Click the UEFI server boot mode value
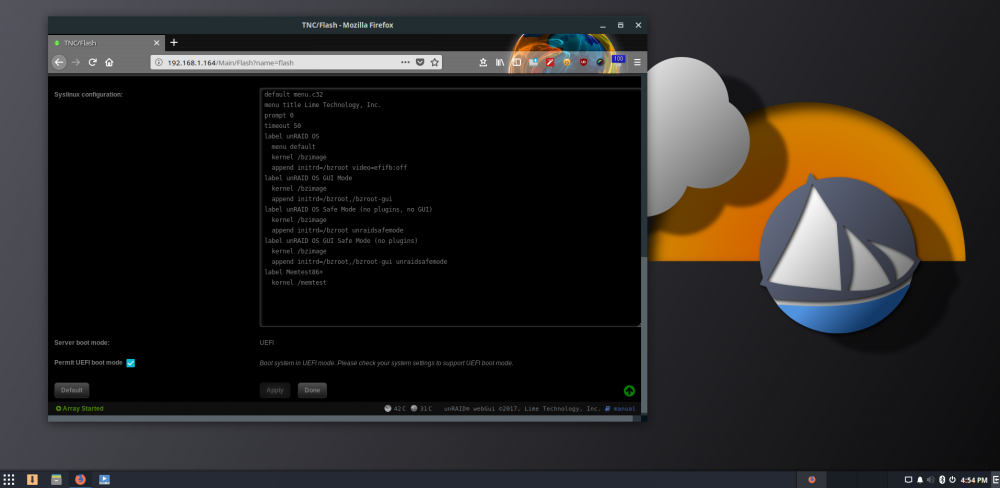Image resolution: width=1000 pixels, height=488 pixels. 267,343
